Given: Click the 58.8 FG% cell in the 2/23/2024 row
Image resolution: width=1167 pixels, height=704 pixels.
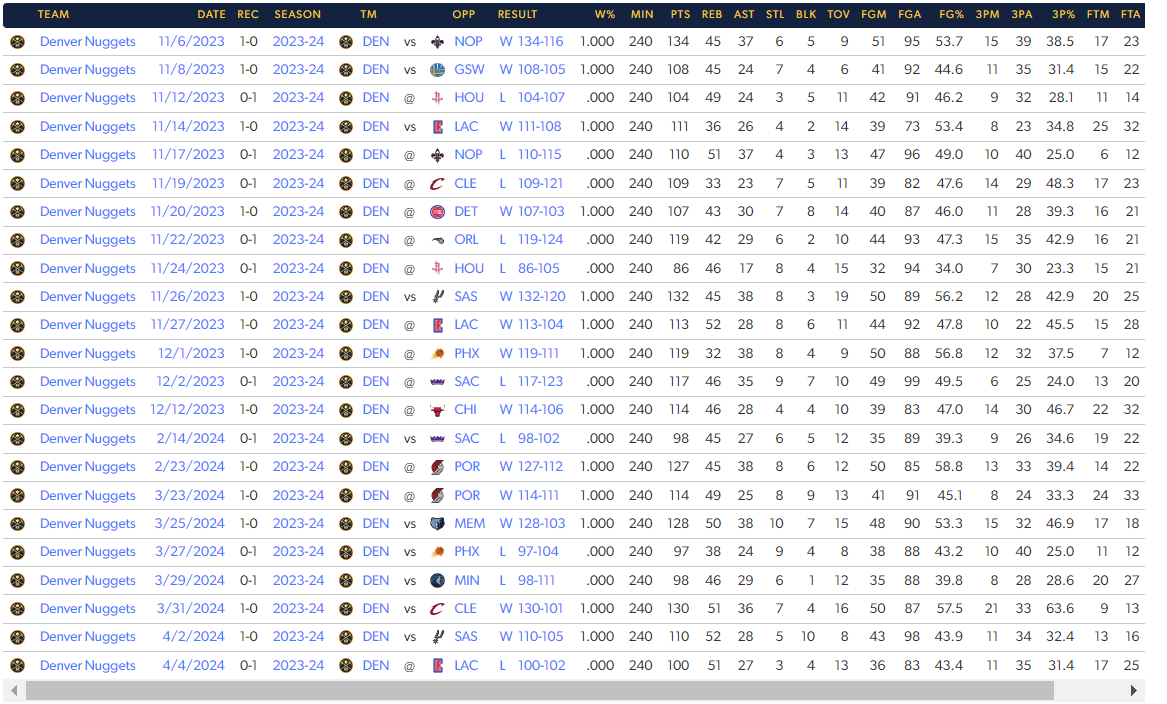Looking at the screenshot, I should tap(949, 467).
